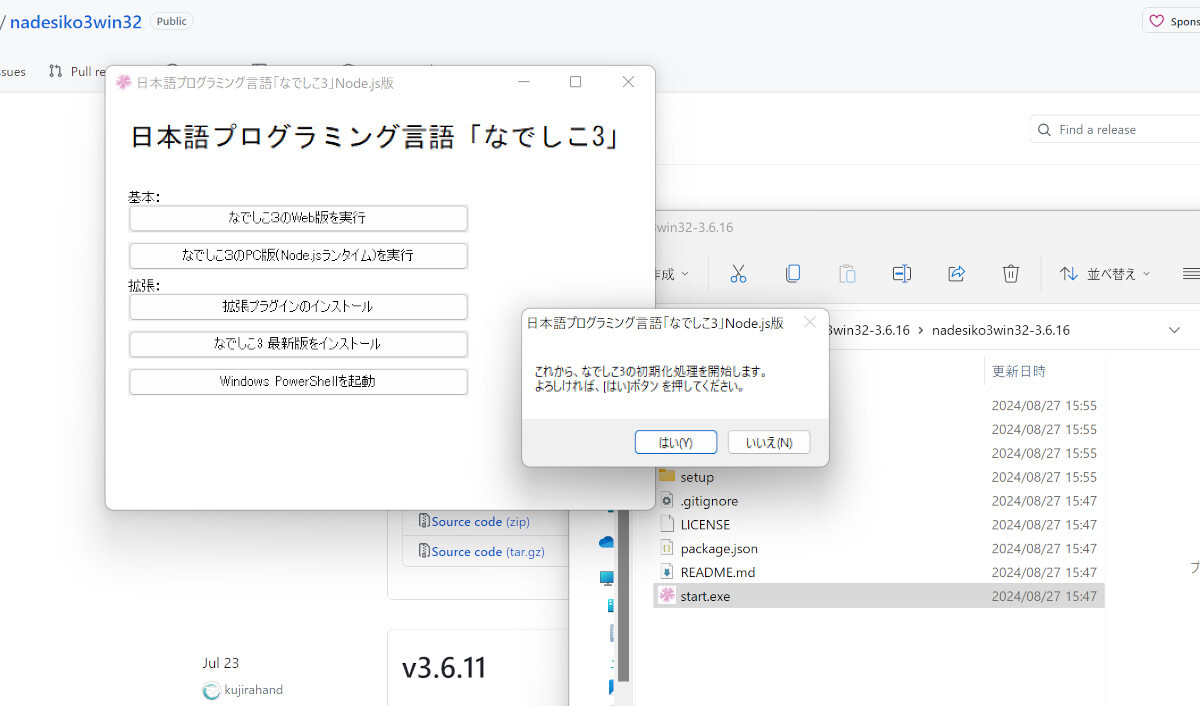Open the Source code (zip) link

[x=481, y=521]
